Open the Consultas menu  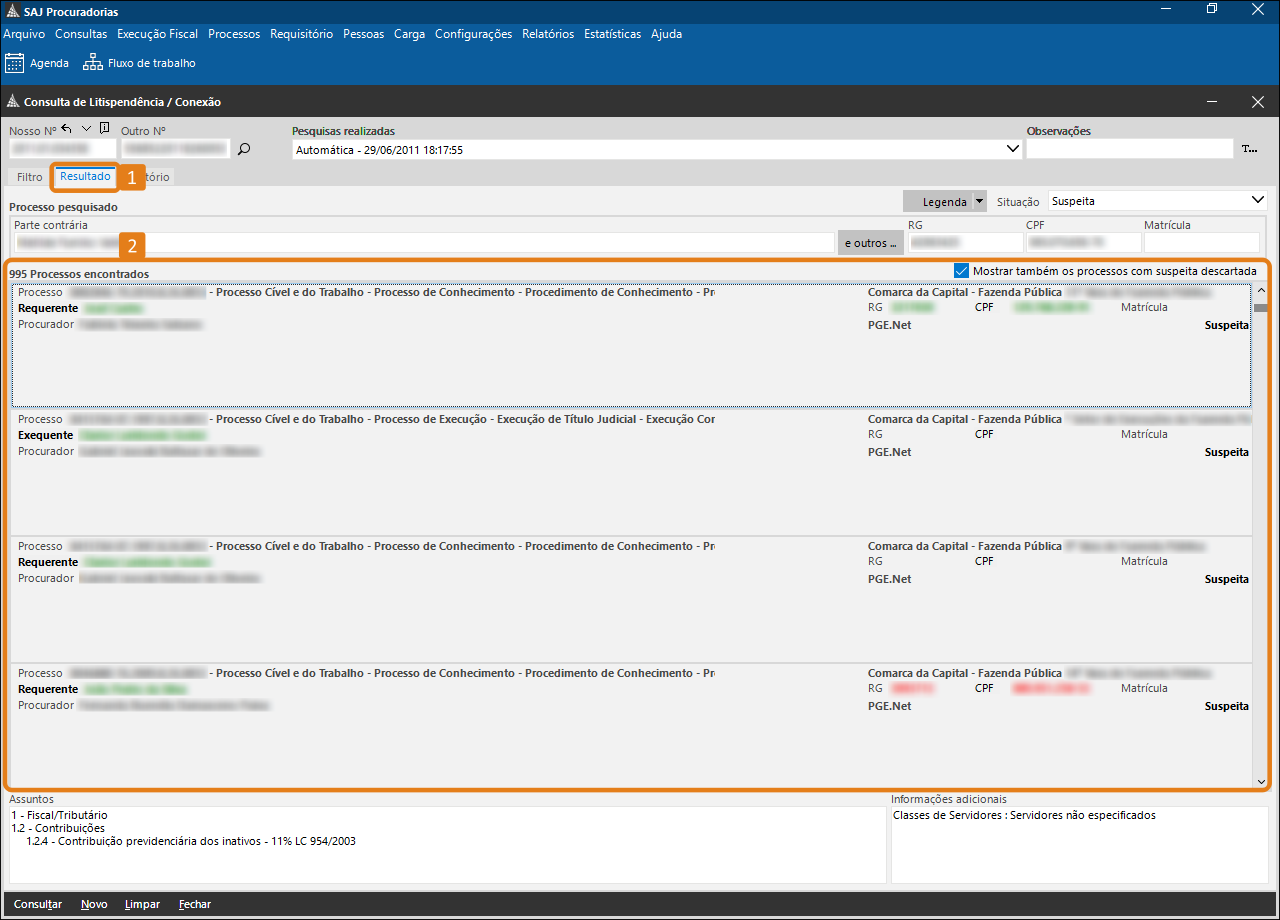pos(81,34)
